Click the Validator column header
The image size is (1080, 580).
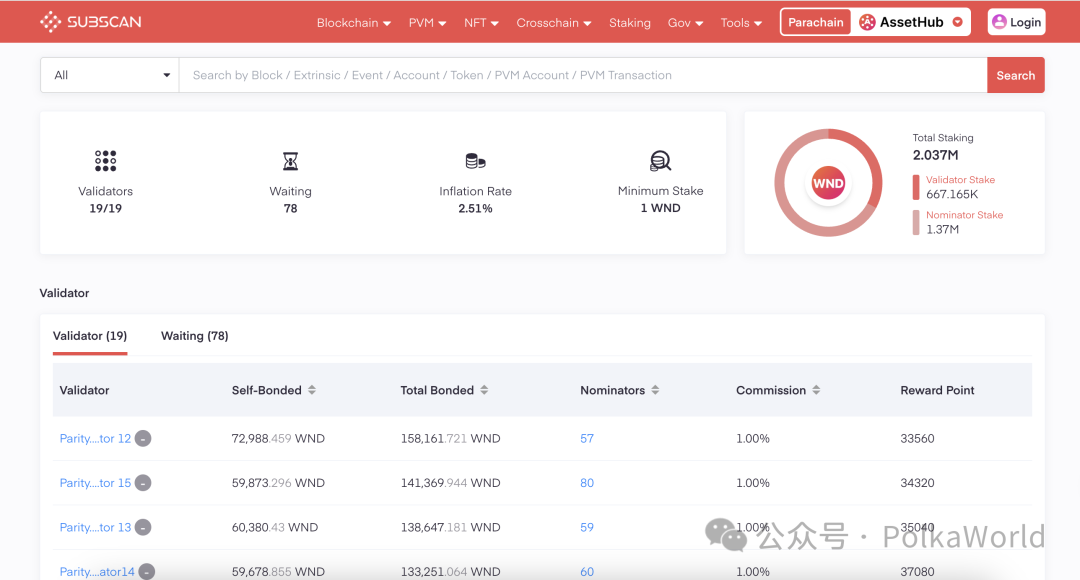click(84, 390)
